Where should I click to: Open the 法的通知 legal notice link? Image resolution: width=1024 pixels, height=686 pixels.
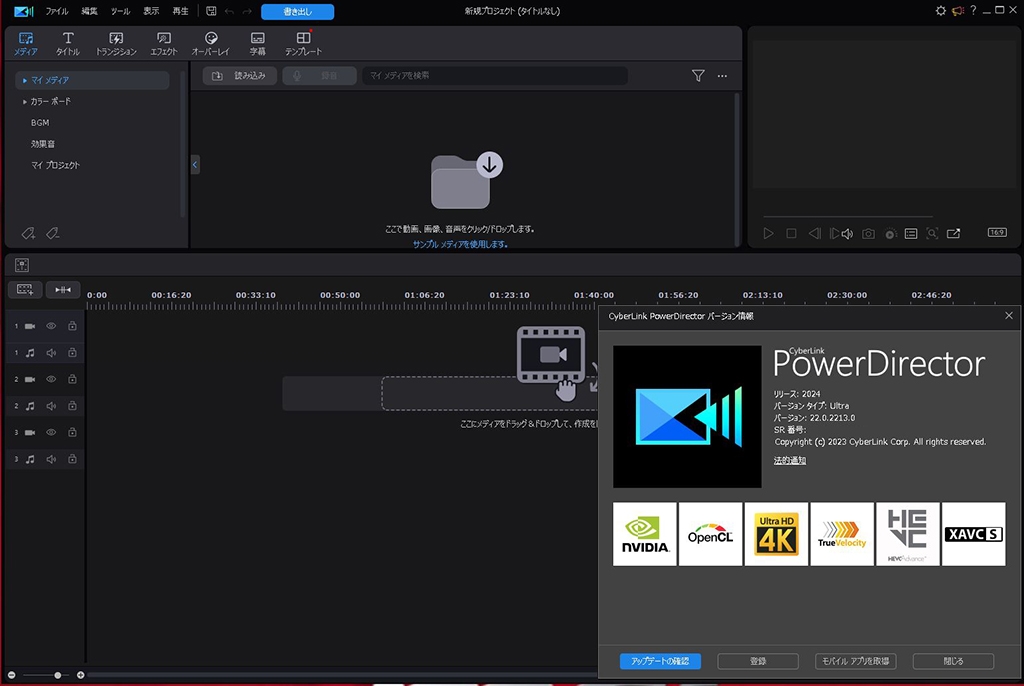789,461
